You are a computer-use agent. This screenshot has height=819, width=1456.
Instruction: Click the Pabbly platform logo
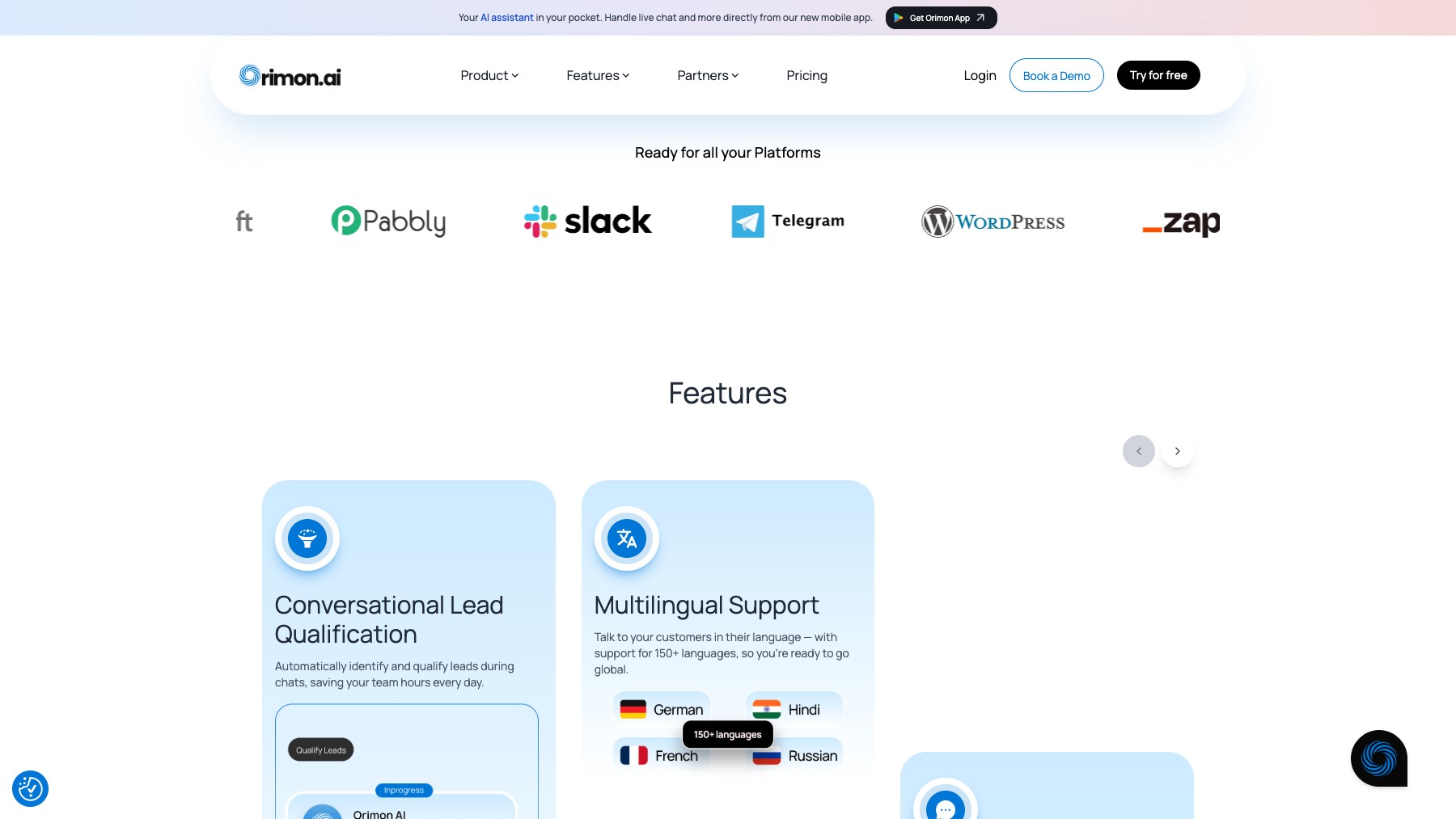[388, 221]
